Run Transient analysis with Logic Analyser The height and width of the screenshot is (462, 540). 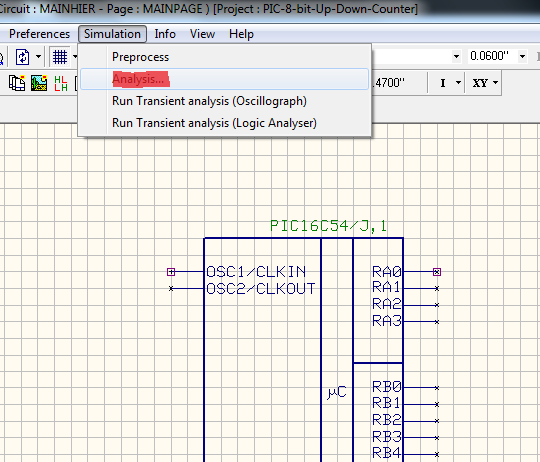224,123
